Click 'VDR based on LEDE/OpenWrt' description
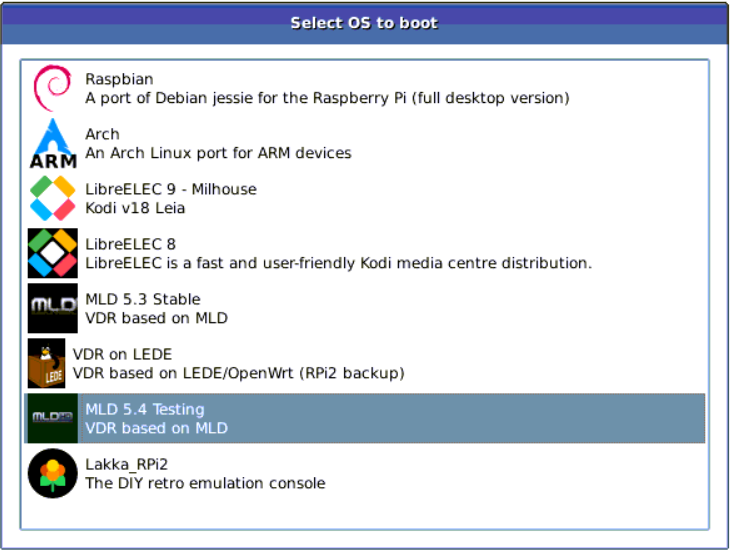731x552 pixels. (x=239, y=373)
